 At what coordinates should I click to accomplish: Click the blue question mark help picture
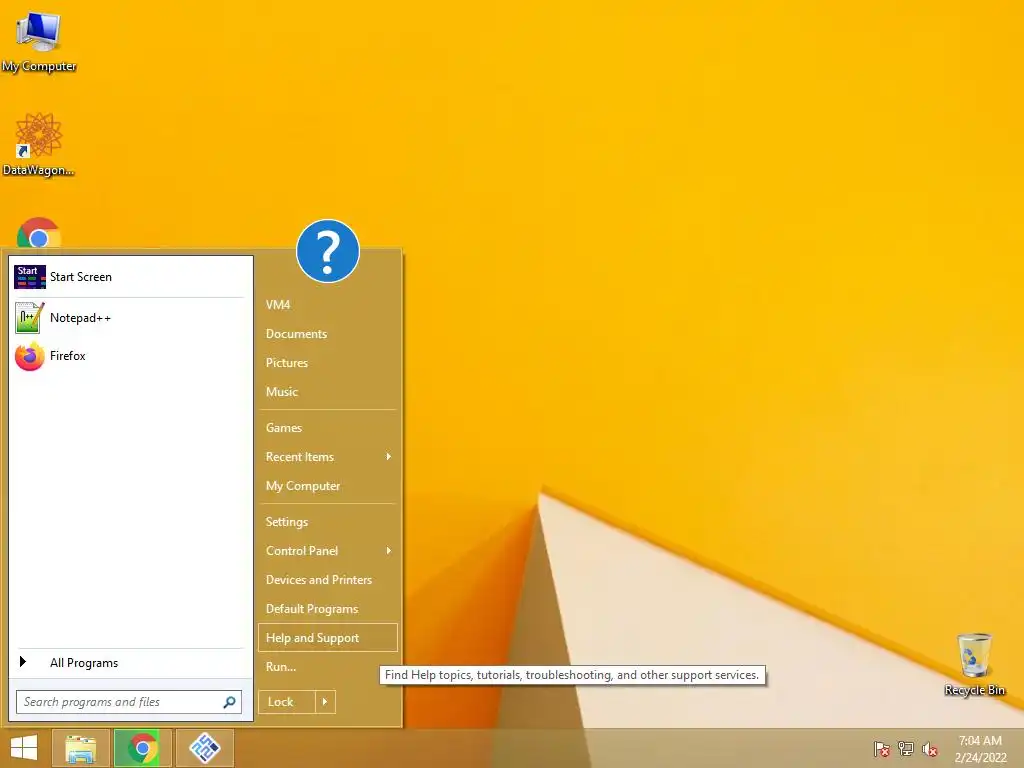tap(328, 251)
